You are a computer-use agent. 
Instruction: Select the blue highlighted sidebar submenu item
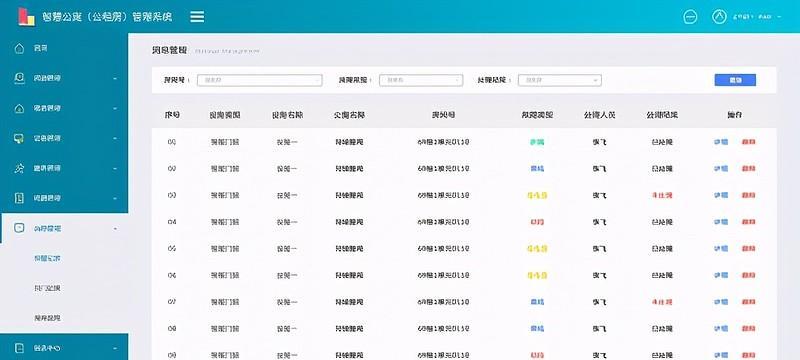click(47, 259)
